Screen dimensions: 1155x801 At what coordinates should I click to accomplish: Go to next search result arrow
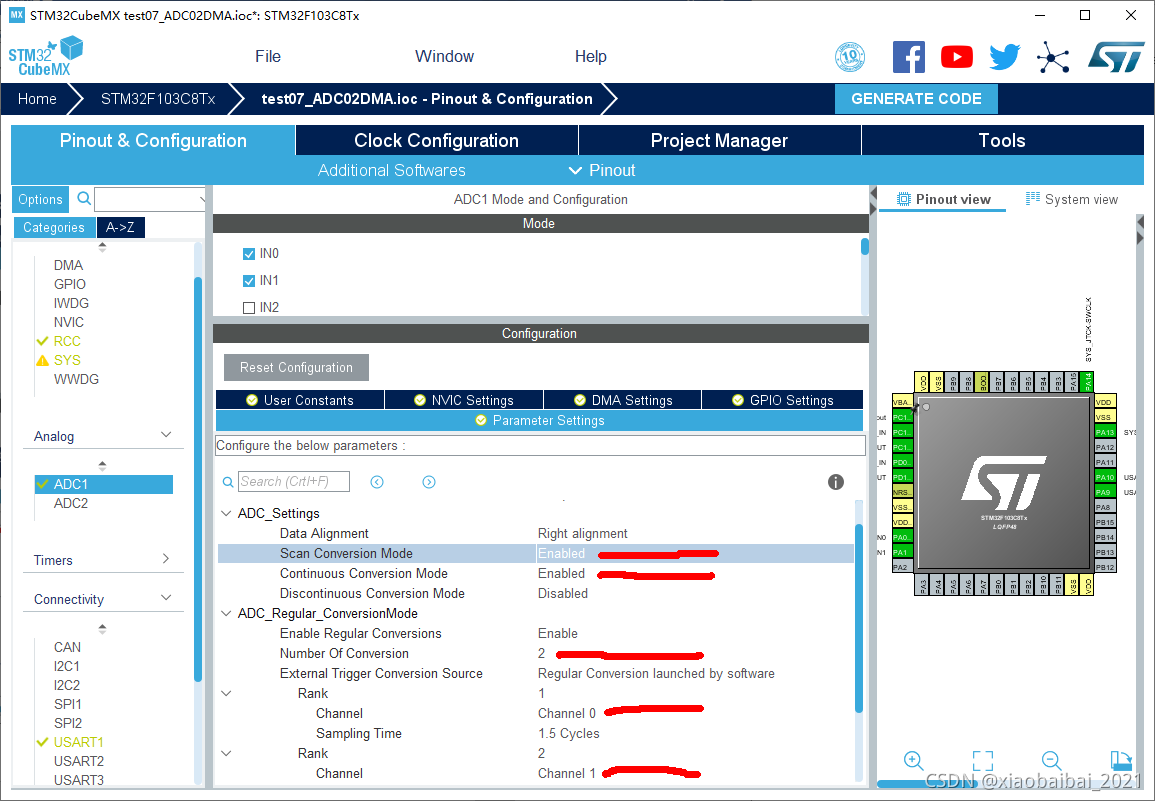[429, 482]
